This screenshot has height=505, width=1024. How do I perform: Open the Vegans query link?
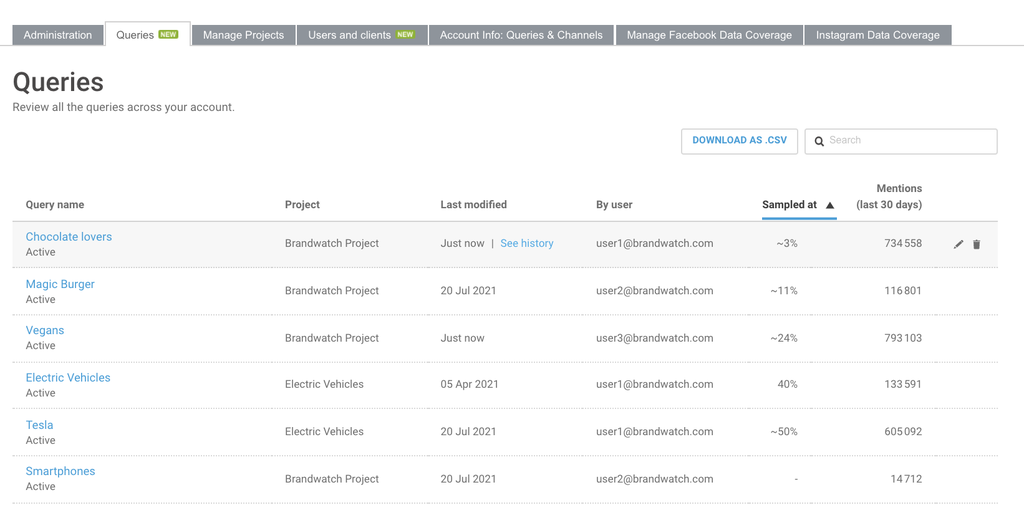(45, 330)
